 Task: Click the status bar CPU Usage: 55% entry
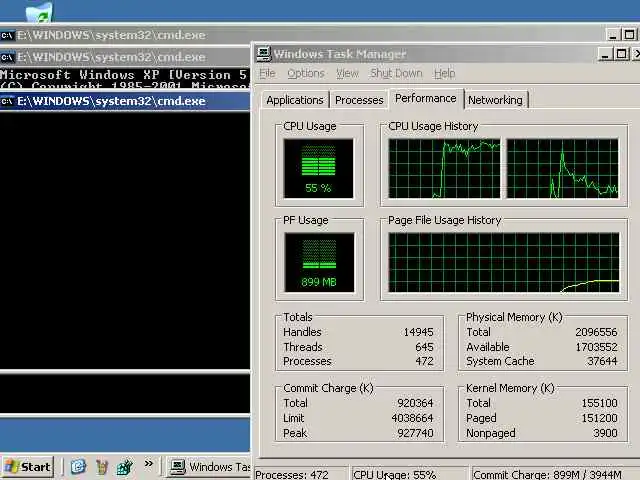point(409,474)
